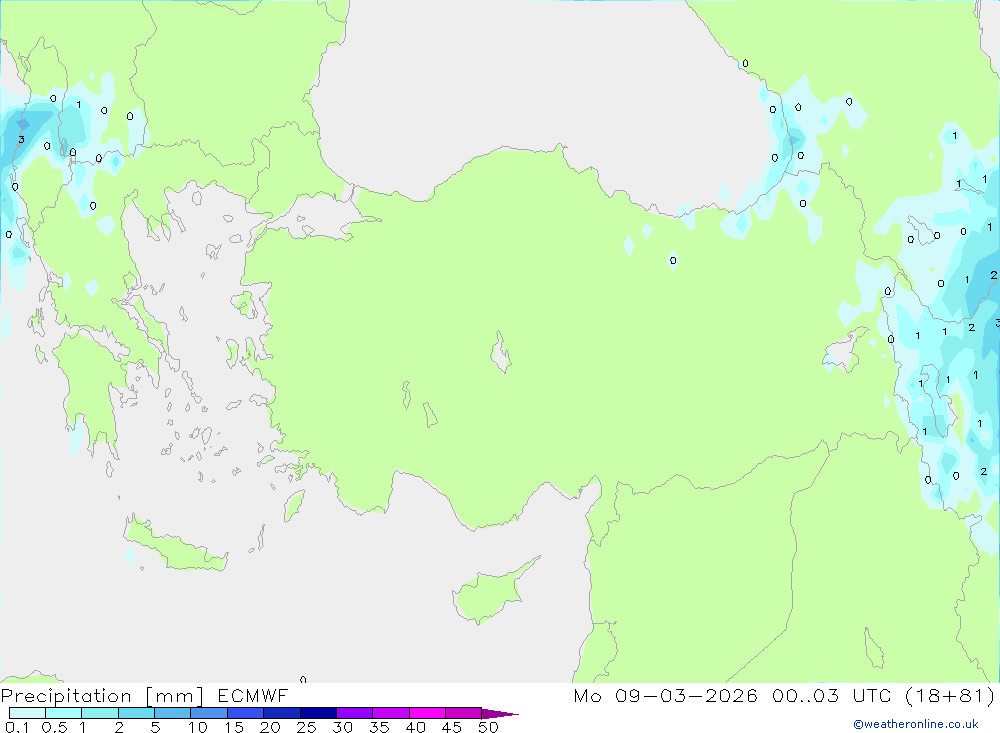This screenshot has width=1000, height=733.
Task: Click the '10' legend tick label
Action: point(198,727)
